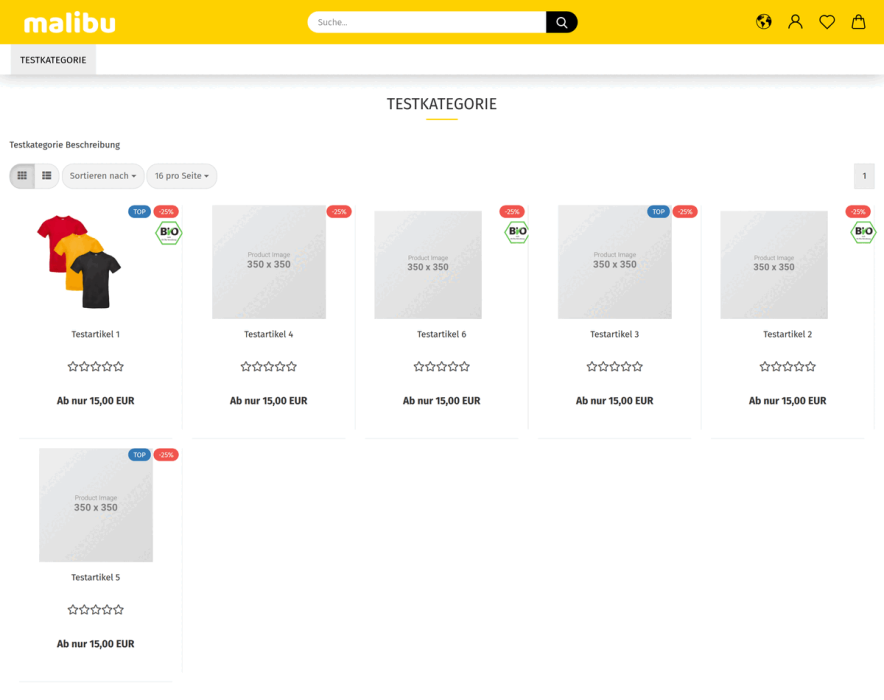This screenshot has height=700, width=884.
Task: Switch to grid view layout
Action: 22,176
